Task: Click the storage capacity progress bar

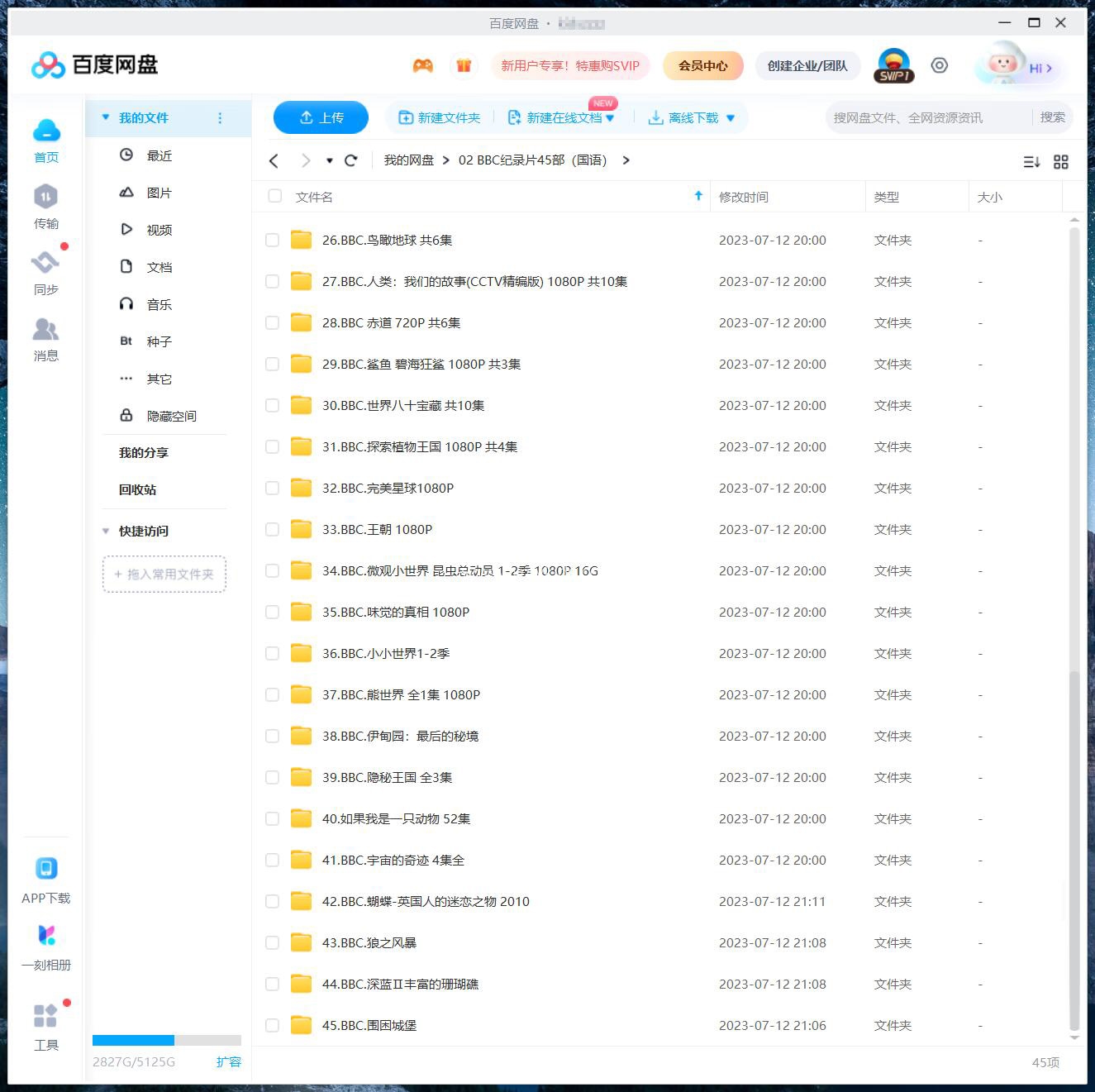Action: (x=165, y=1040)
